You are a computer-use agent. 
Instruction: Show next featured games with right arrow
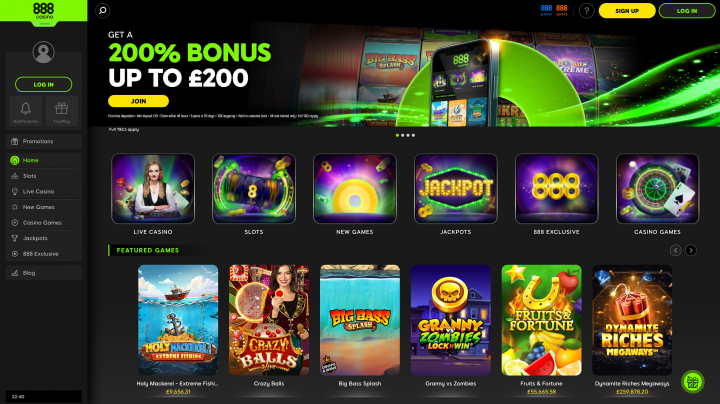coord(691,250)
